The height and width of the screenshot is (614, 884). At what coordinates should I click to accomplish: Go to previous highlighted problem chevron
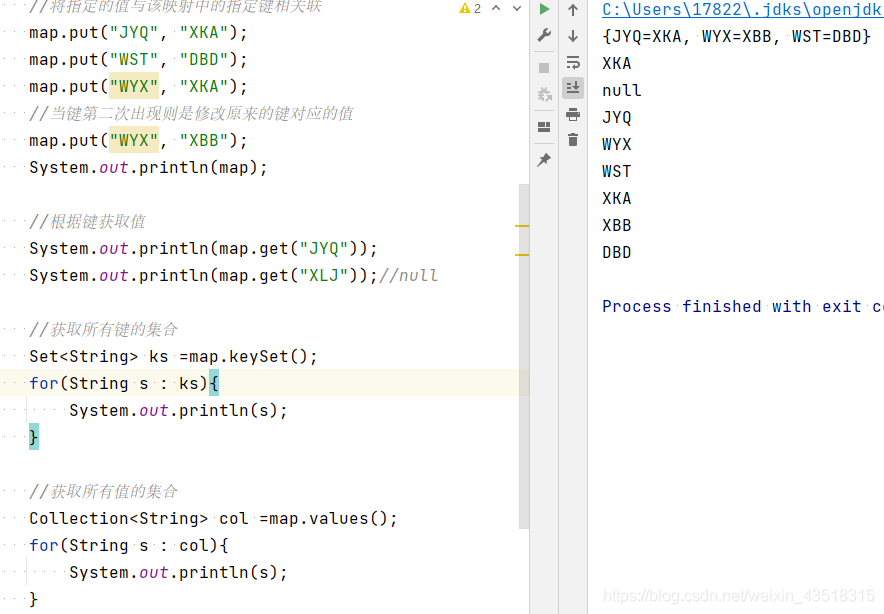[x=496, y=8]
